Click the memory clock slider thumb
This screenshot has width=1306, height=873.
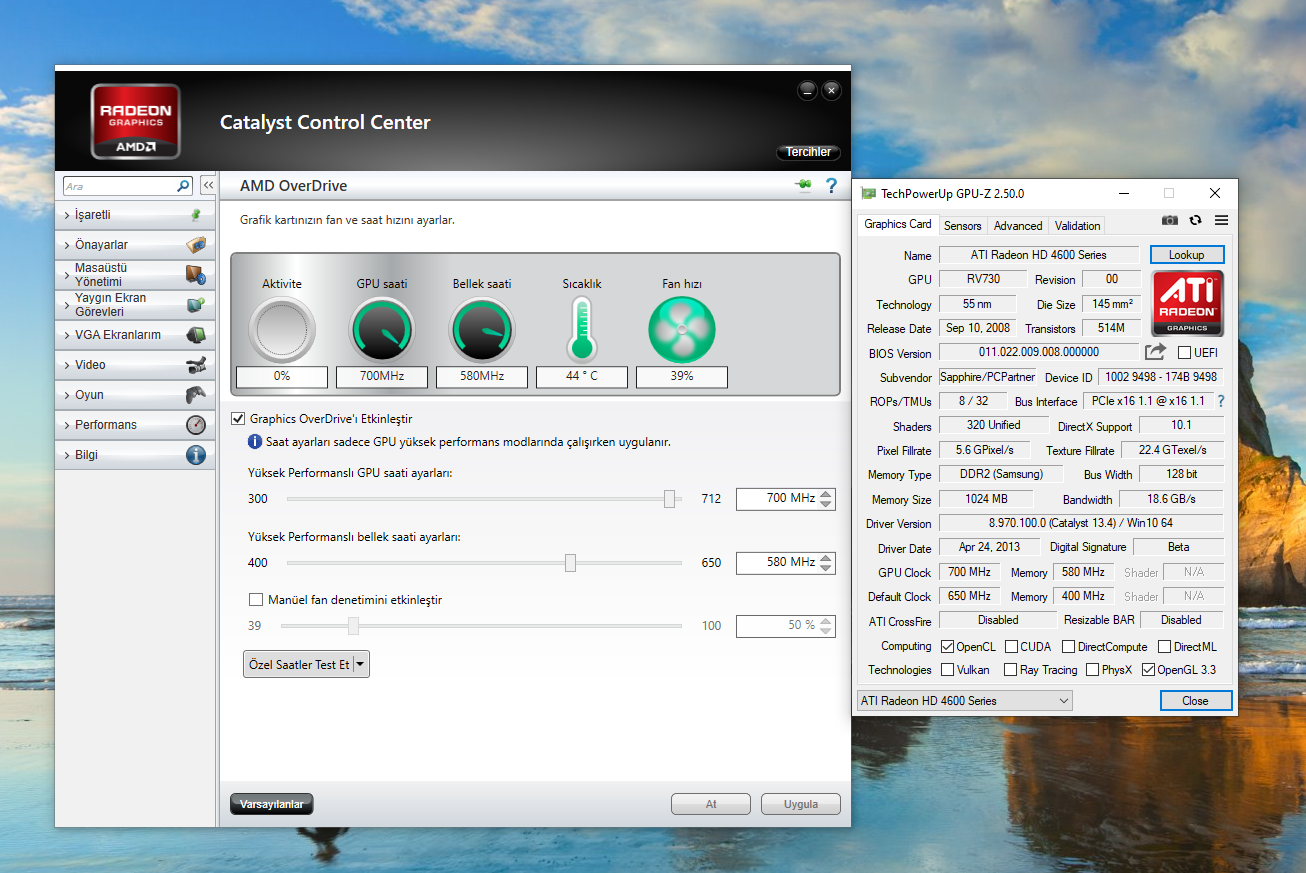tap(570, 563)
